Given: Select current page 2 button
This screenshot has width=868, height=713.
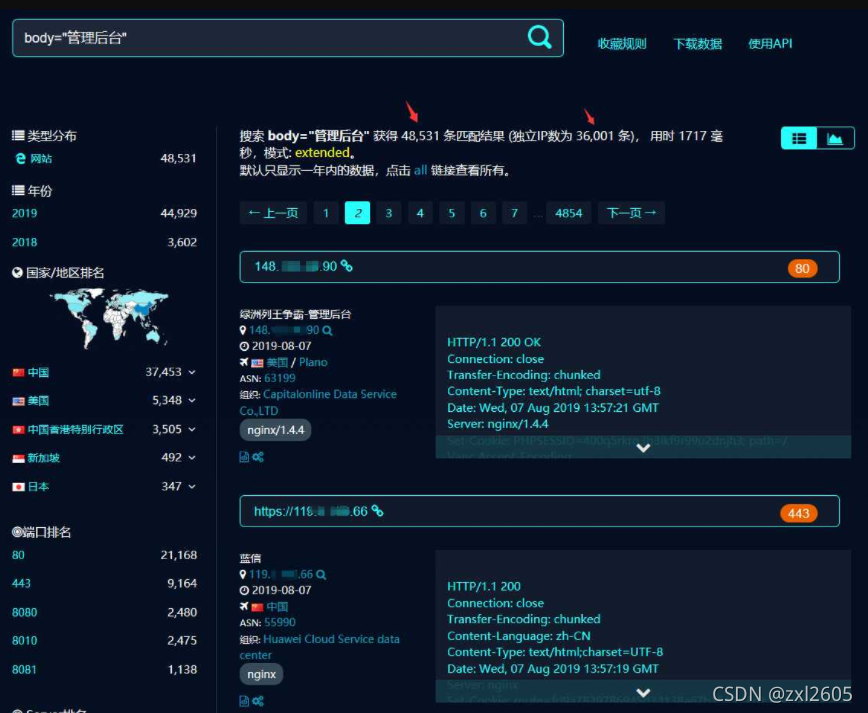Looking at the screenshot, I should 358,213.
